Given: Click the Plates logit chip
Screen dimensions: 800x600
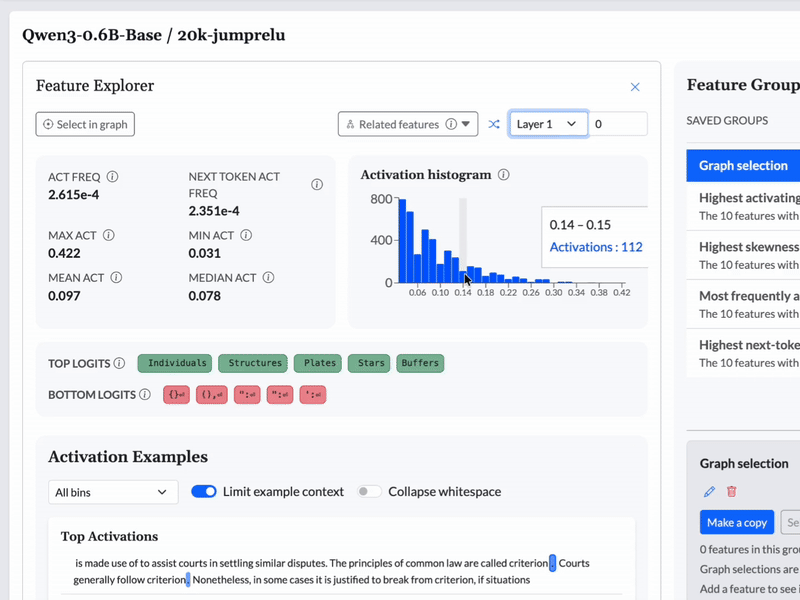Looking at the screenshot, I should tap(318, 363).
